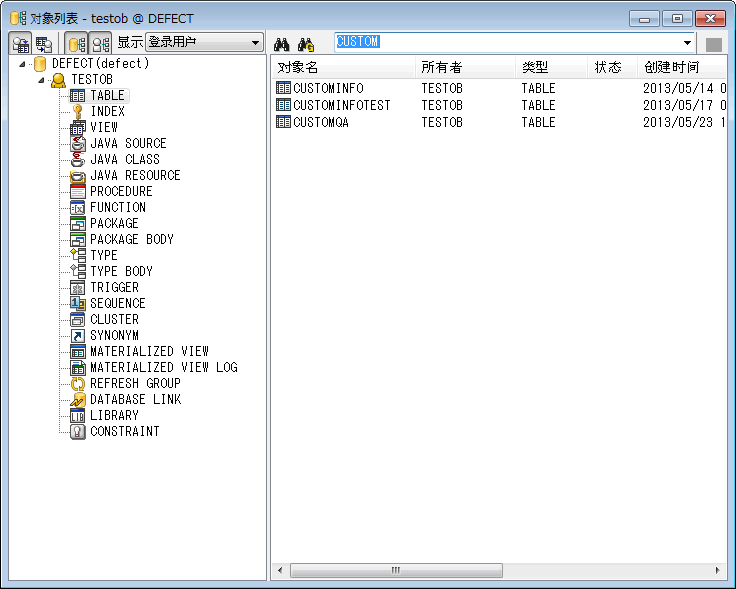Click the second toolbar icon with arrow
The height and width of the screenshot is (589, 736).
tap(44, 44)
